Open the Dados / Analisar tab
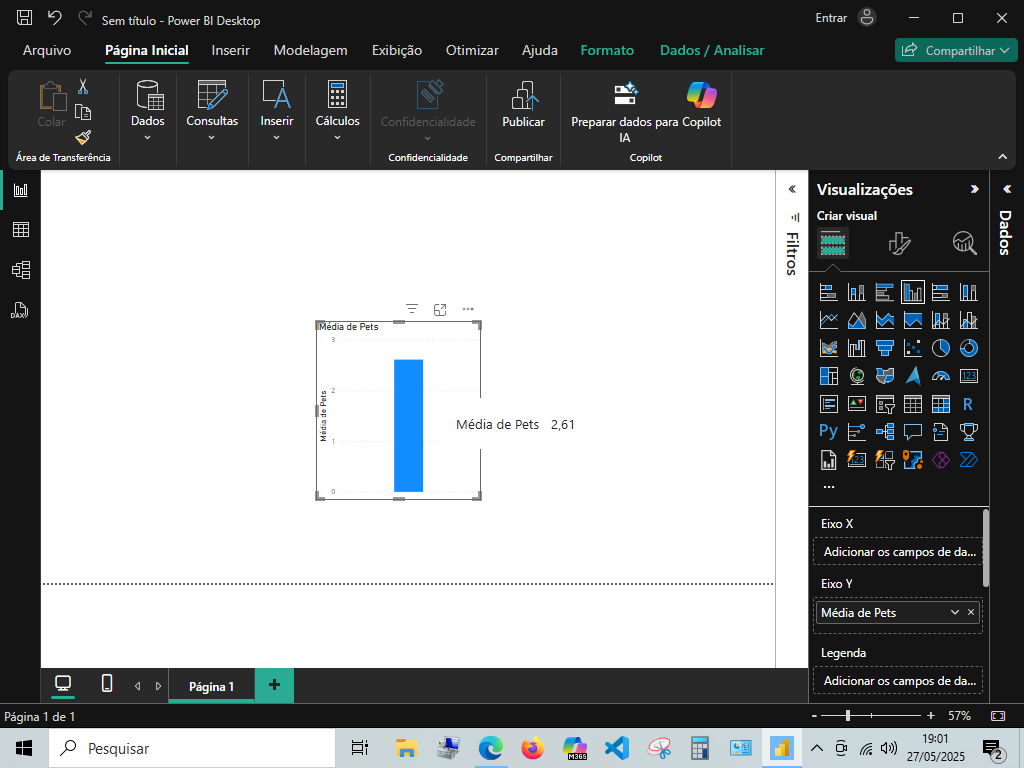Image resolution: width=1024 pixels, height=768 pixels. point(712,50)
